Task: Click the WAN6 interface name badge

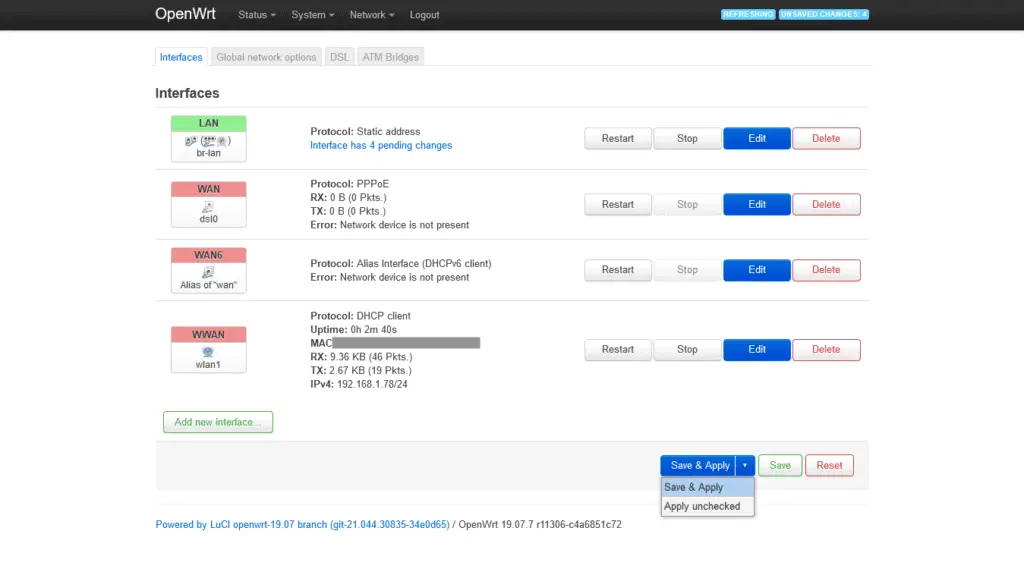Action: 208,255
